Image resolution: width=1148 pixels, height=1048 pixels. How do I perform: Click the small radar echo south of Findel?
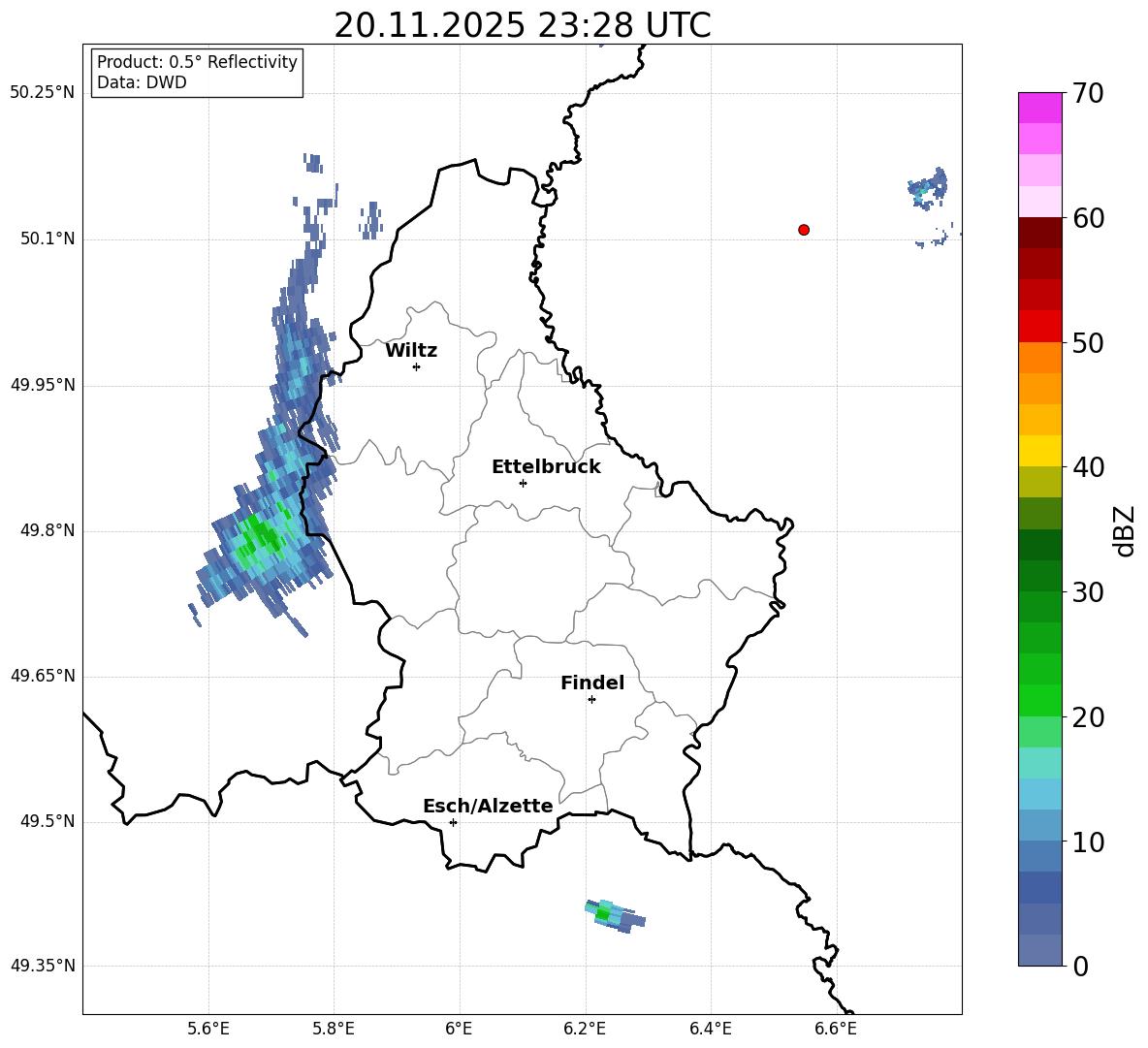point(615,915)
